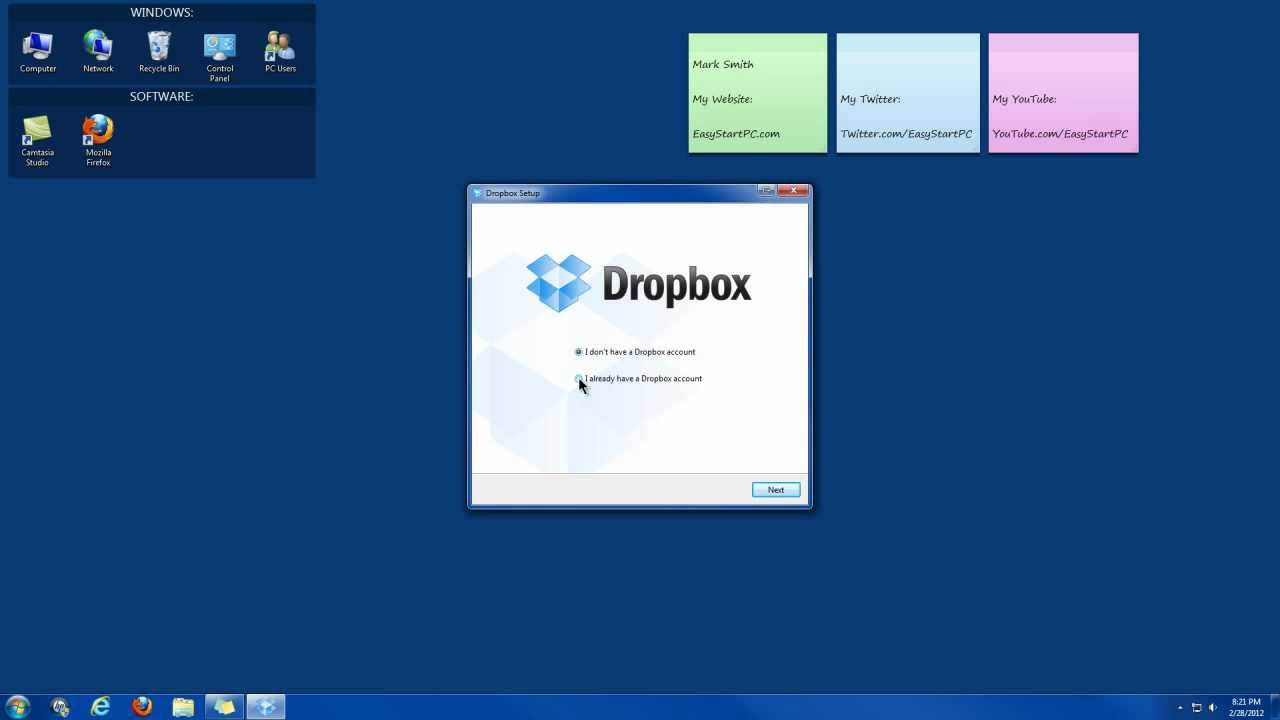Viewport: 1280px width, 720px height.
Task: Open the Recycle Bin desktop icon
Action: tap(159, 52)
